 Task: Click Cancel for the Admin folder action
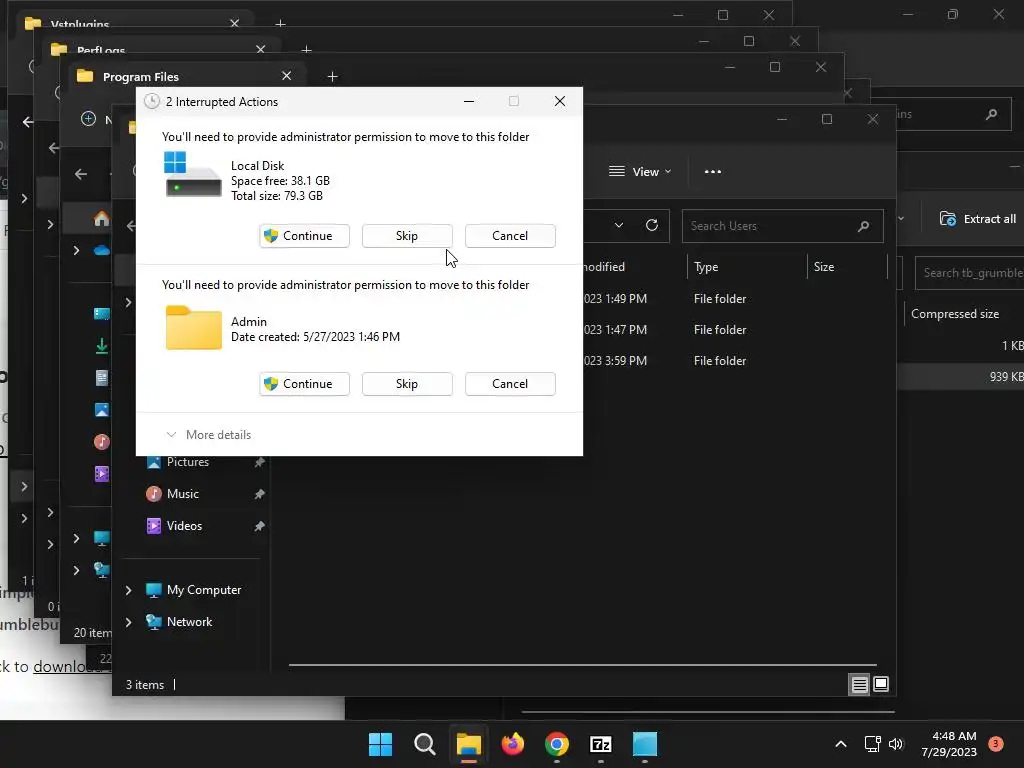tap(510, 384)
